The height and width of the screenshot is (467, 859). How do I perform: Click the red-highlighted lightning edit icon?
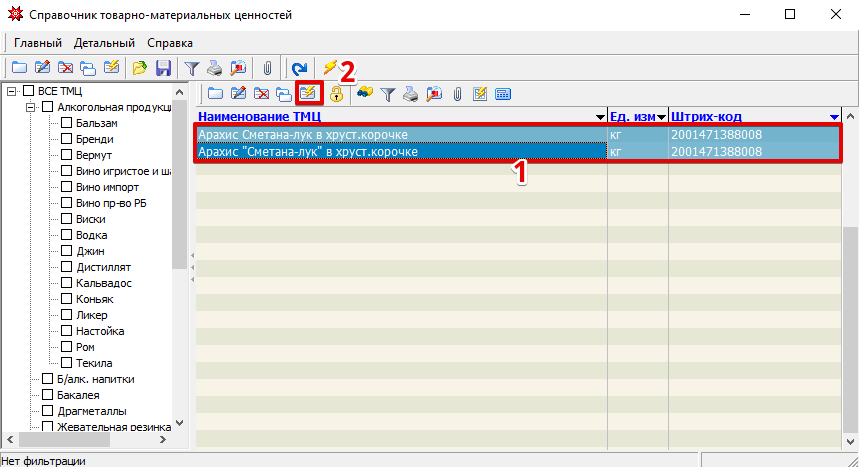pyautogui.click(x=309, y=94)
